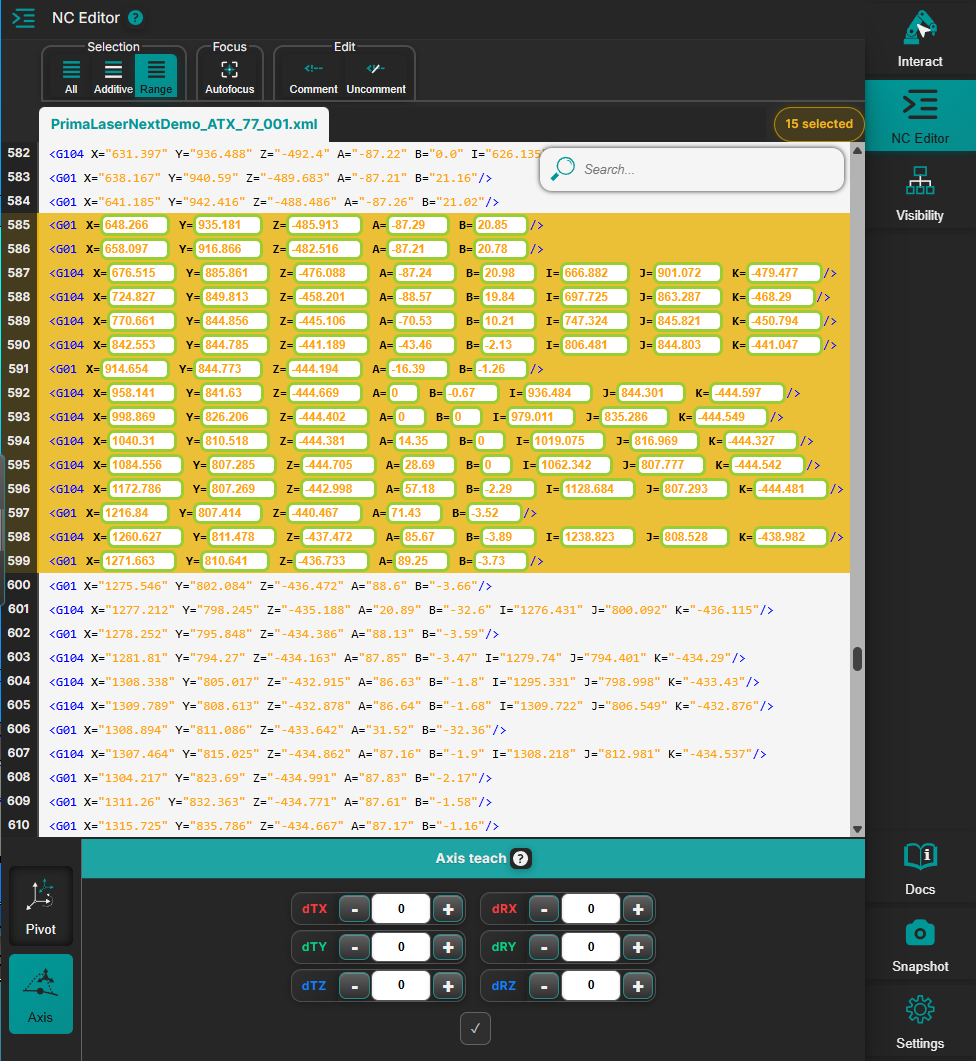
Task: Click line number 605 in gutter
Action: click(x=19, y=705)
